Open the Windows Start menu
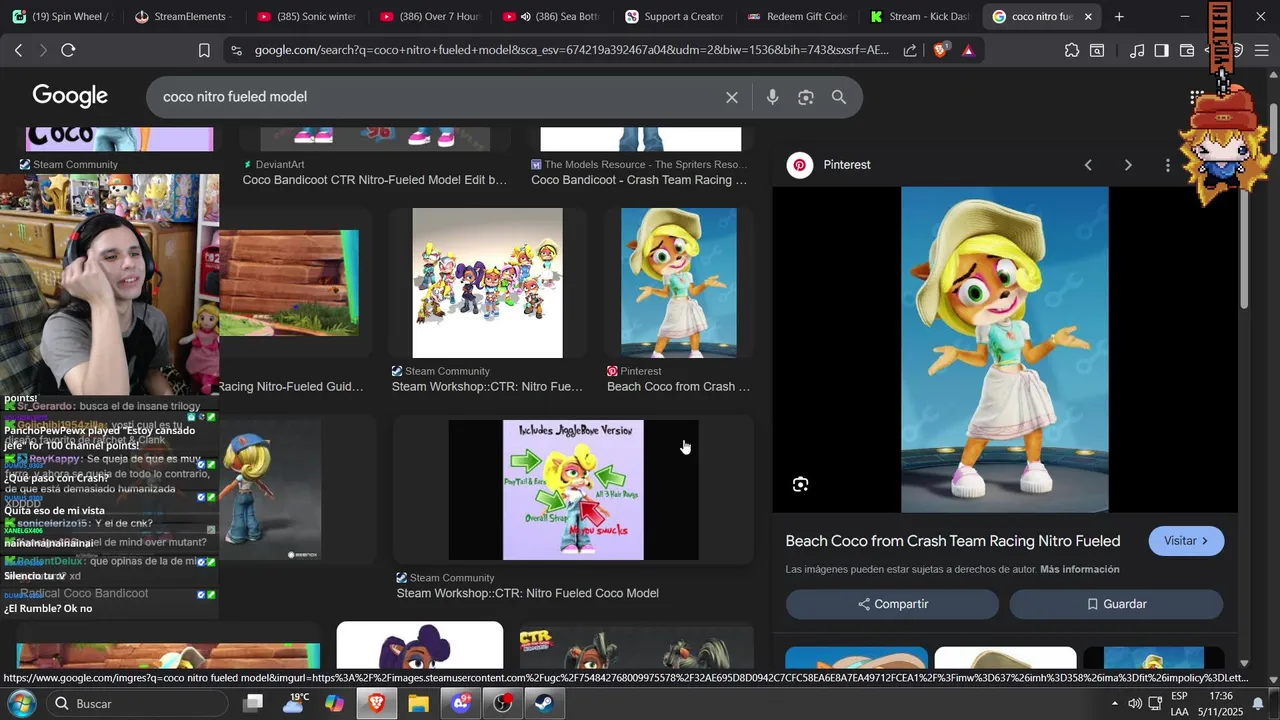Screen dimensions: 1280x720 click(21, 703)
